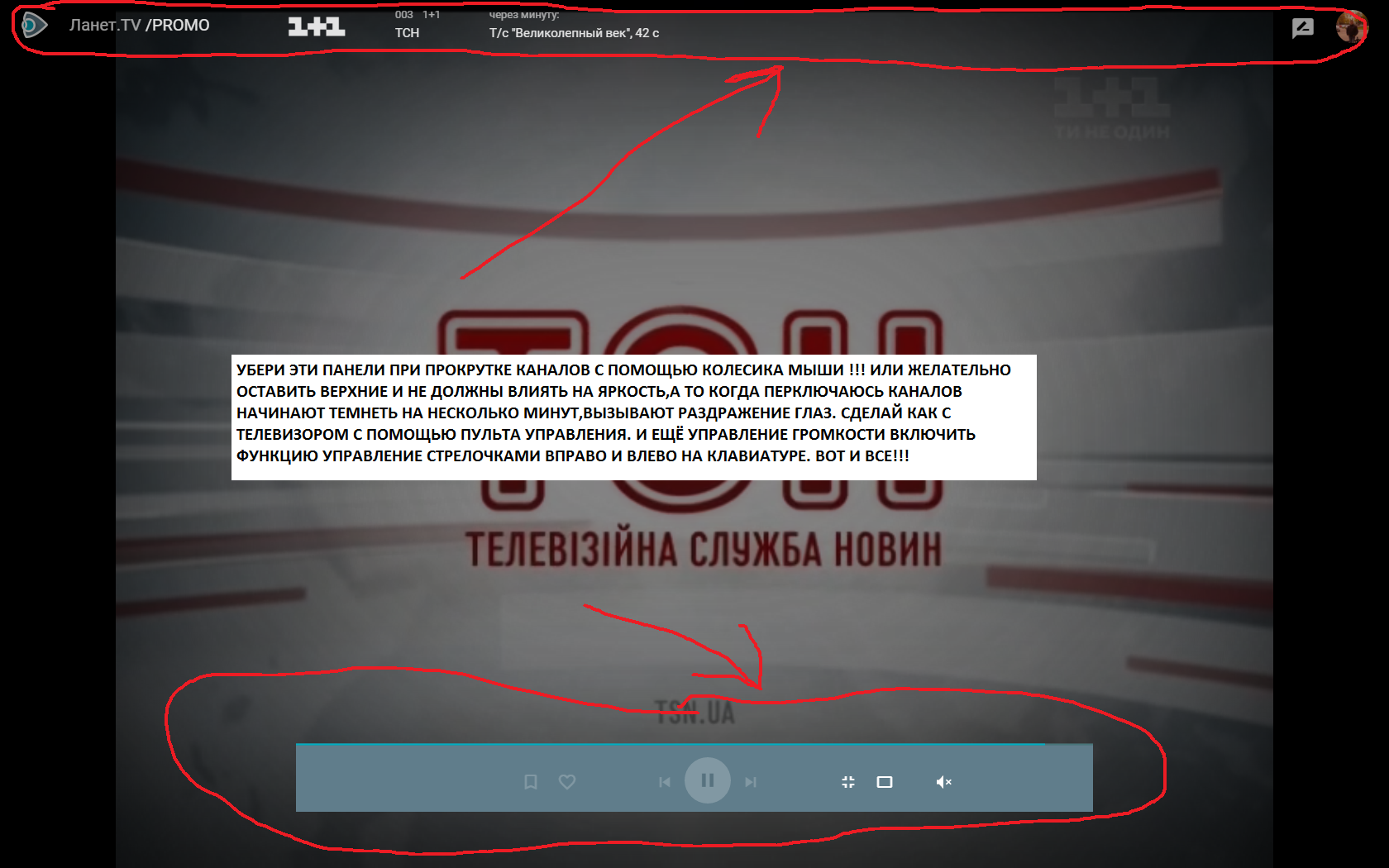The height and width of the screenshot is (868, 1389).
Task: Click the 1+1 channel logo
Action: tap(316, 26)
